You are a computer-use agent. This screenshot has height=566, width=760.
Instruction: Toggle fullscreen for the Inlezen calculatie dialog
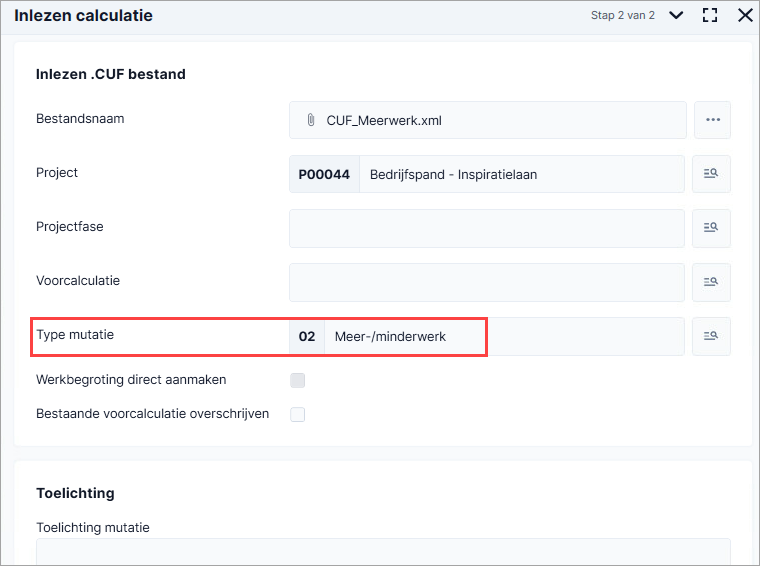(710, 15)
